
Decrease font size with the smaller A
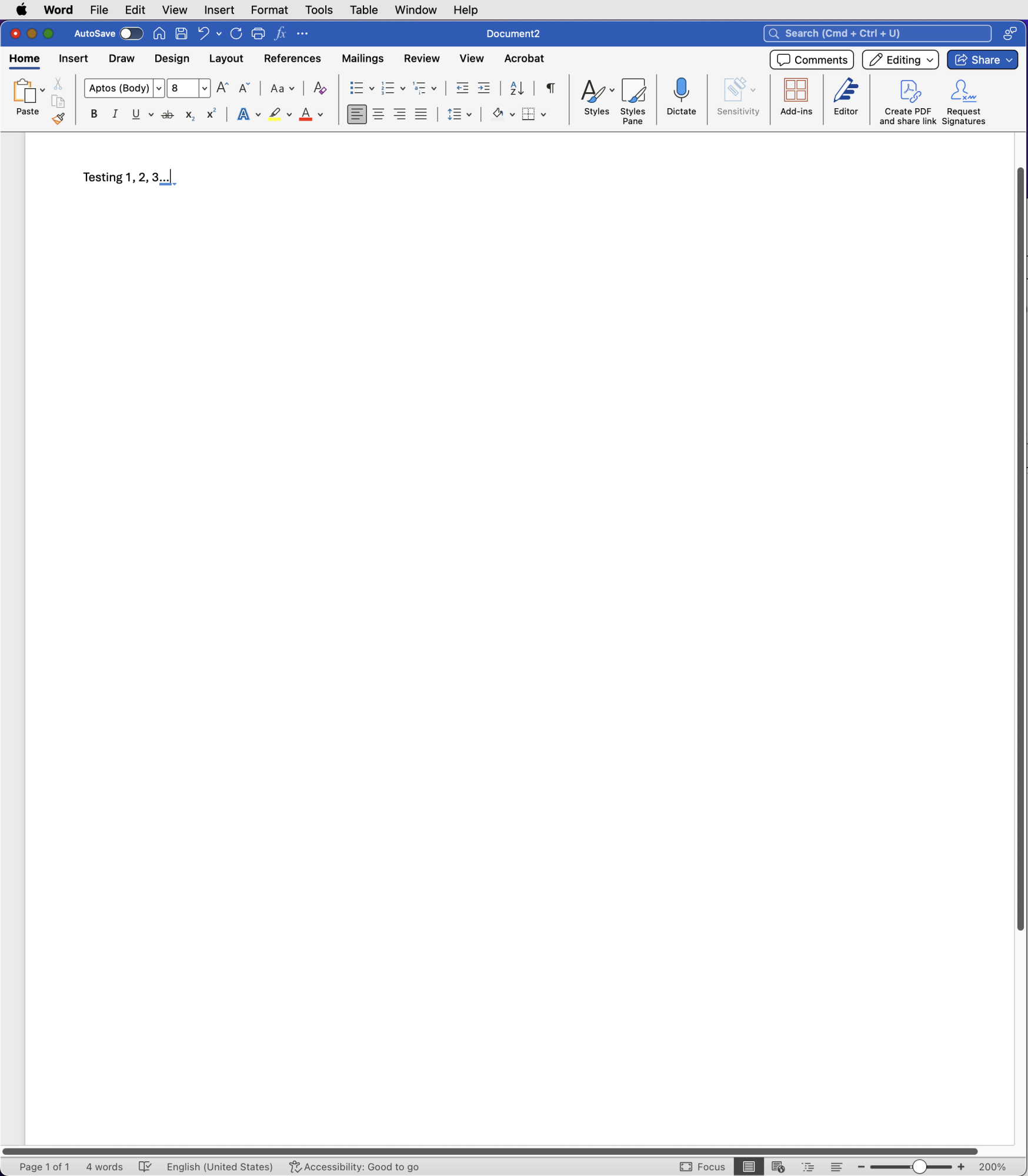click(244, 88)
